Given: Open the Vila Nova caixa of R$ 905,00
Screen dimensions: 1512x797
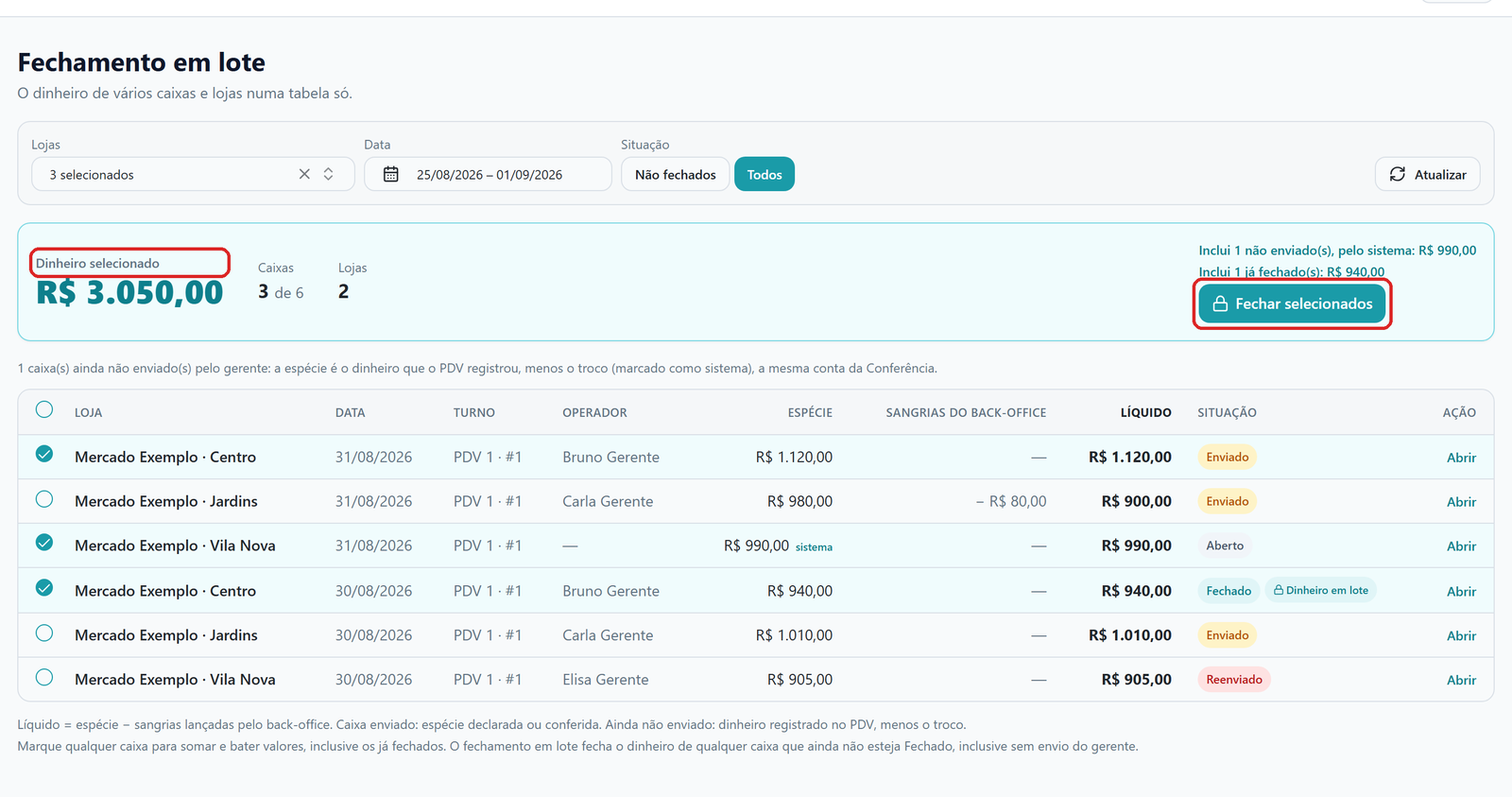Looking at the screenshot, I should pyautogui.click(x=1461, y=681).
